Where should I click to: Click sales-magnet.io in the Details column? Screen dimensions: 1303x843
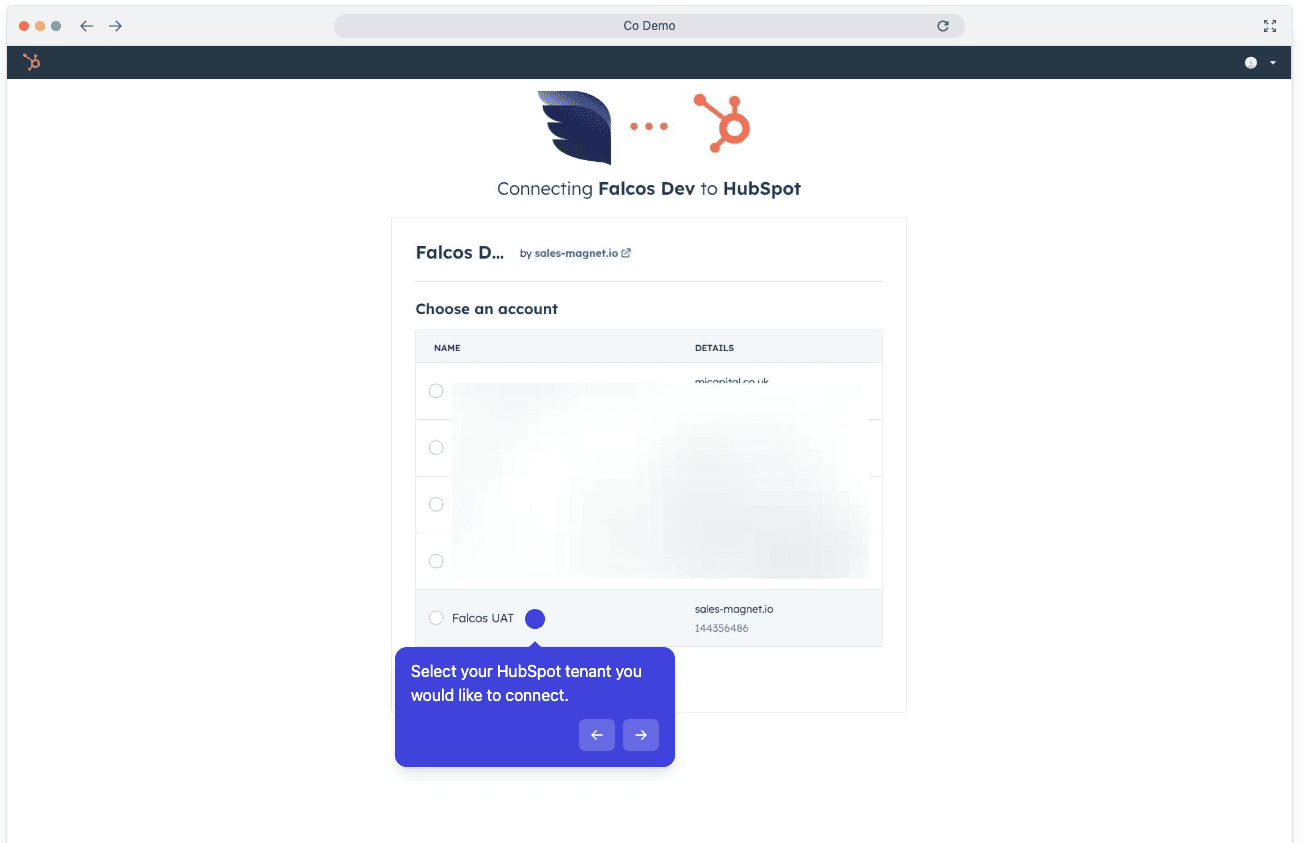(734, 609)
